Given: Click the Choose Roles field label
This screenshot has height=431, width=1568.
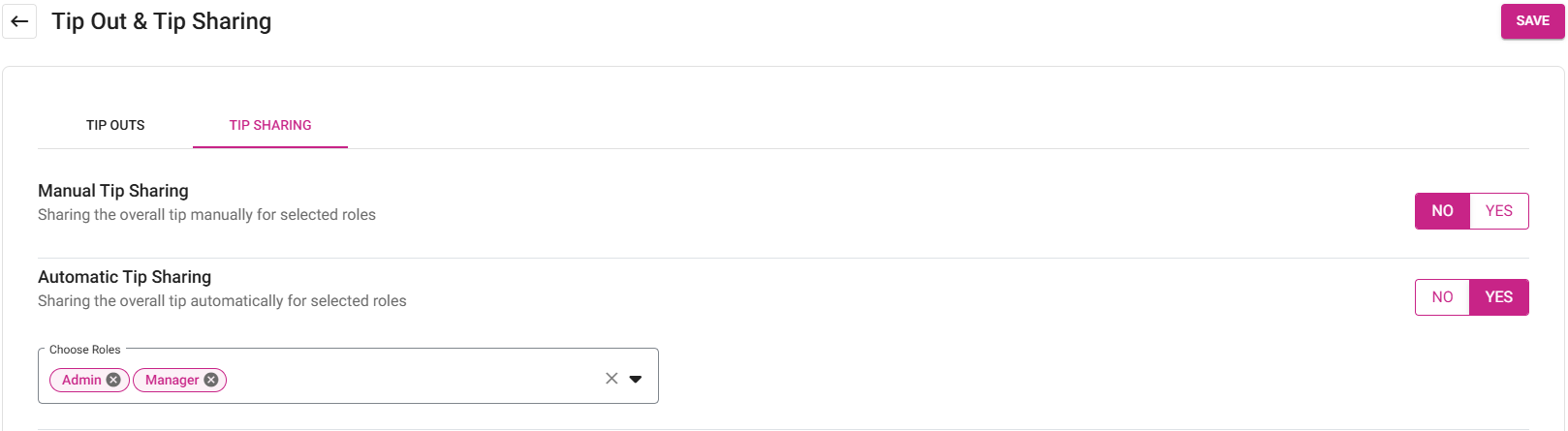Looking at the screenshot, I should (85, 350).
